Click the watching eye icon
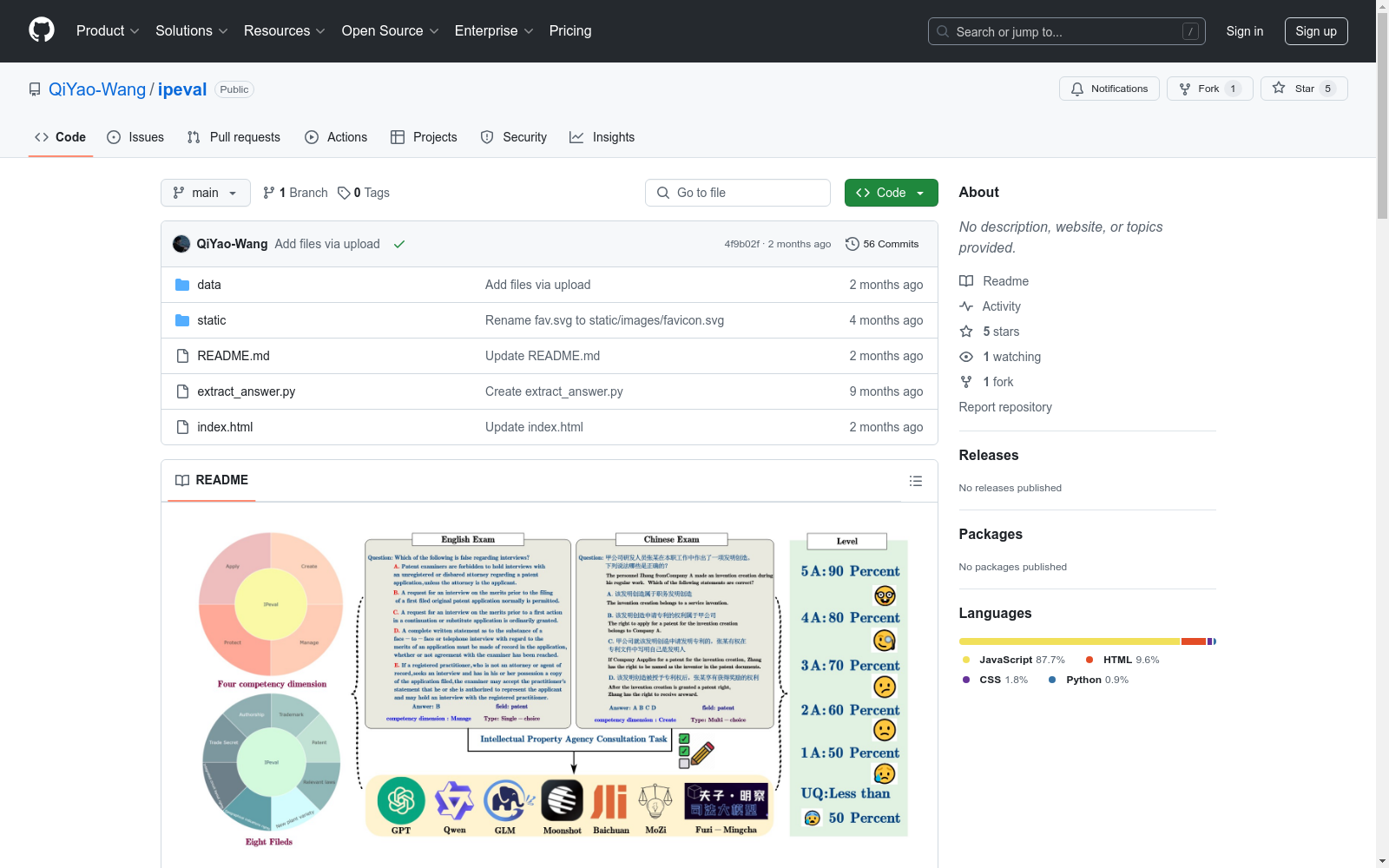The height and width of the screenshot is (868, 1389). pos(966,357)
